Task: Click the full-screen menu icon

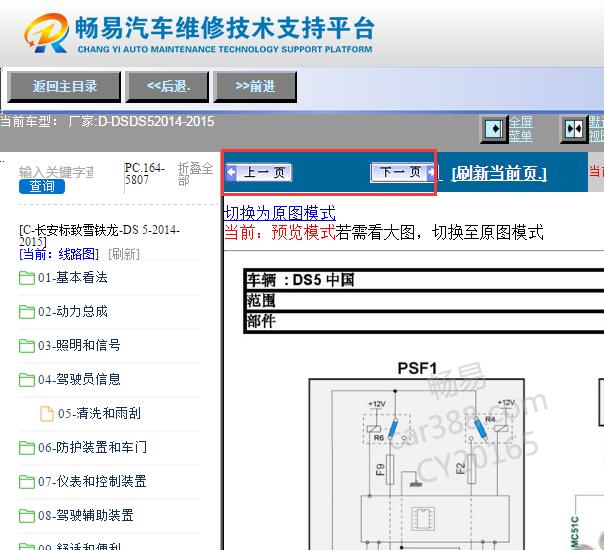Action: [494, 129]
